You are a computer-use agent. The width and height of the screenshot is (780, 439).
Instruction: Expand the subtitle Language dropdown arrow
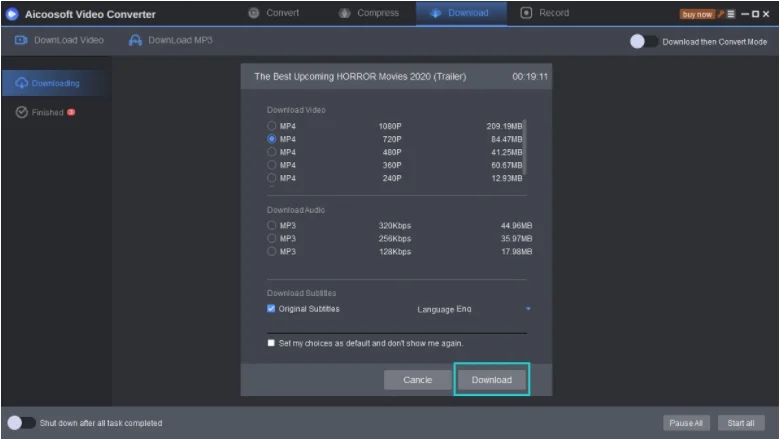(x=528, y=309)
